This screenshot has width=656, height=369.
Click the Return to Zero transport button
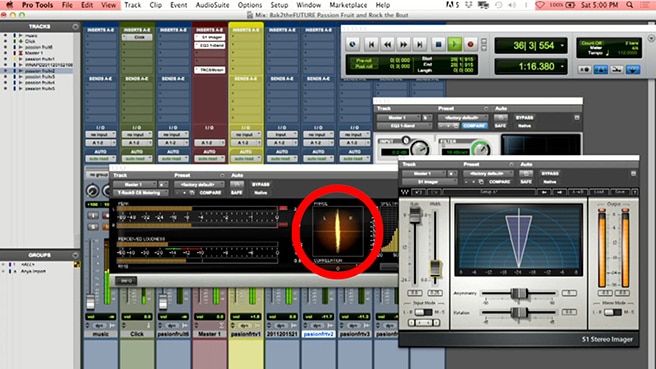click(x=371, y=44)
